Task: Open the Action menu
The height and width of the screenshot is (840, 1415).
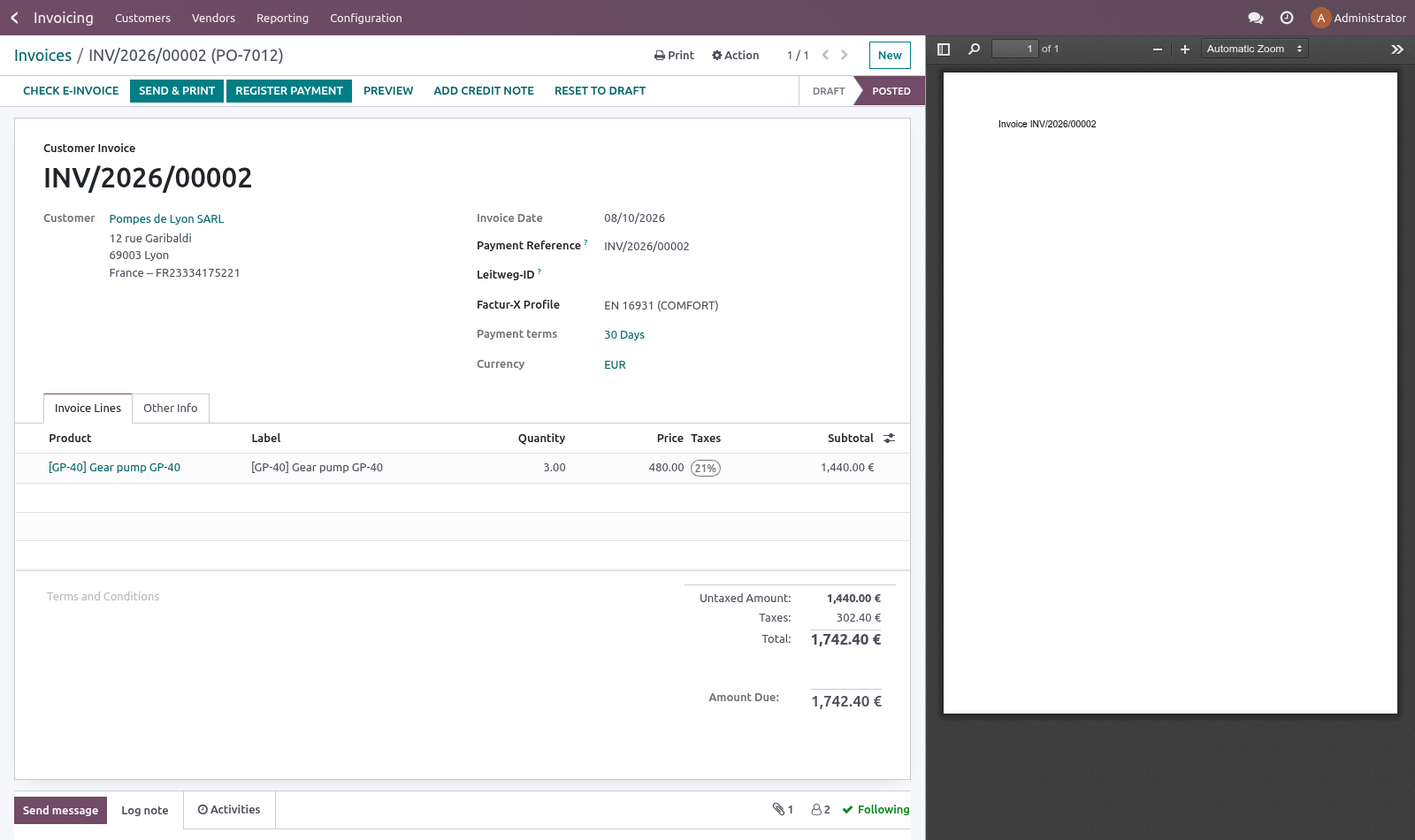Action: 736,55
